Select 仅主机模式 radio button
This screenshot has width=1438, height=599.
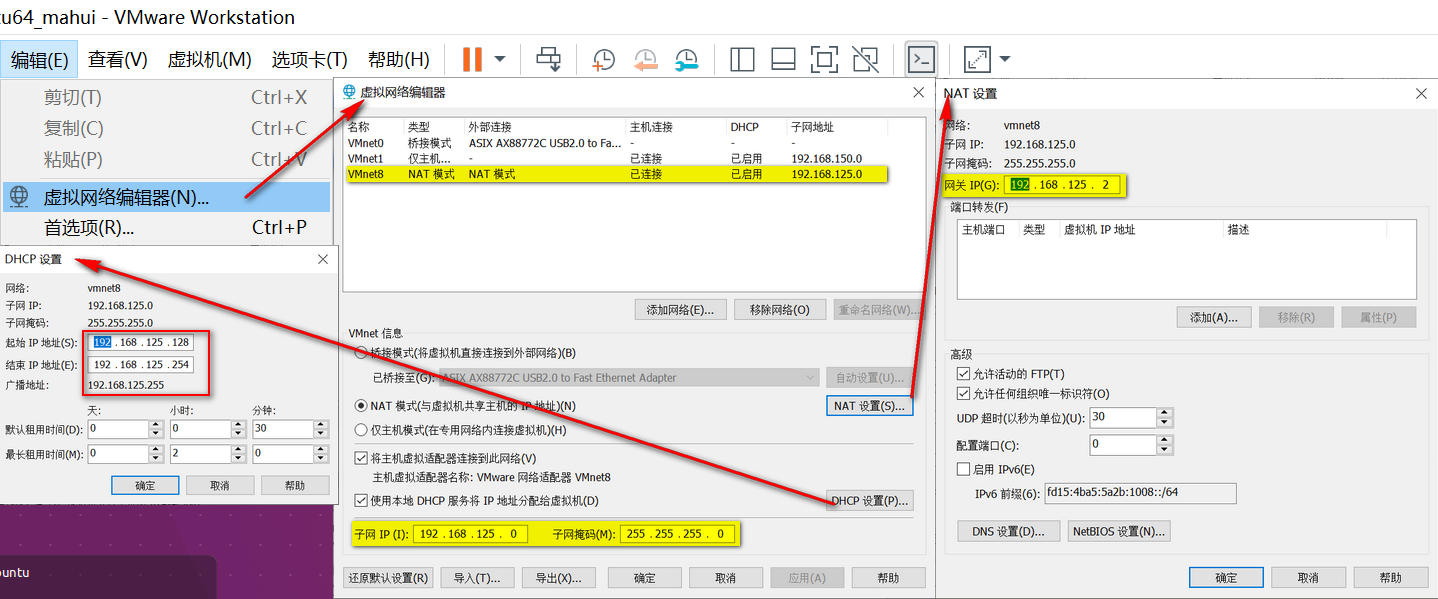click(x=362, y=430)
